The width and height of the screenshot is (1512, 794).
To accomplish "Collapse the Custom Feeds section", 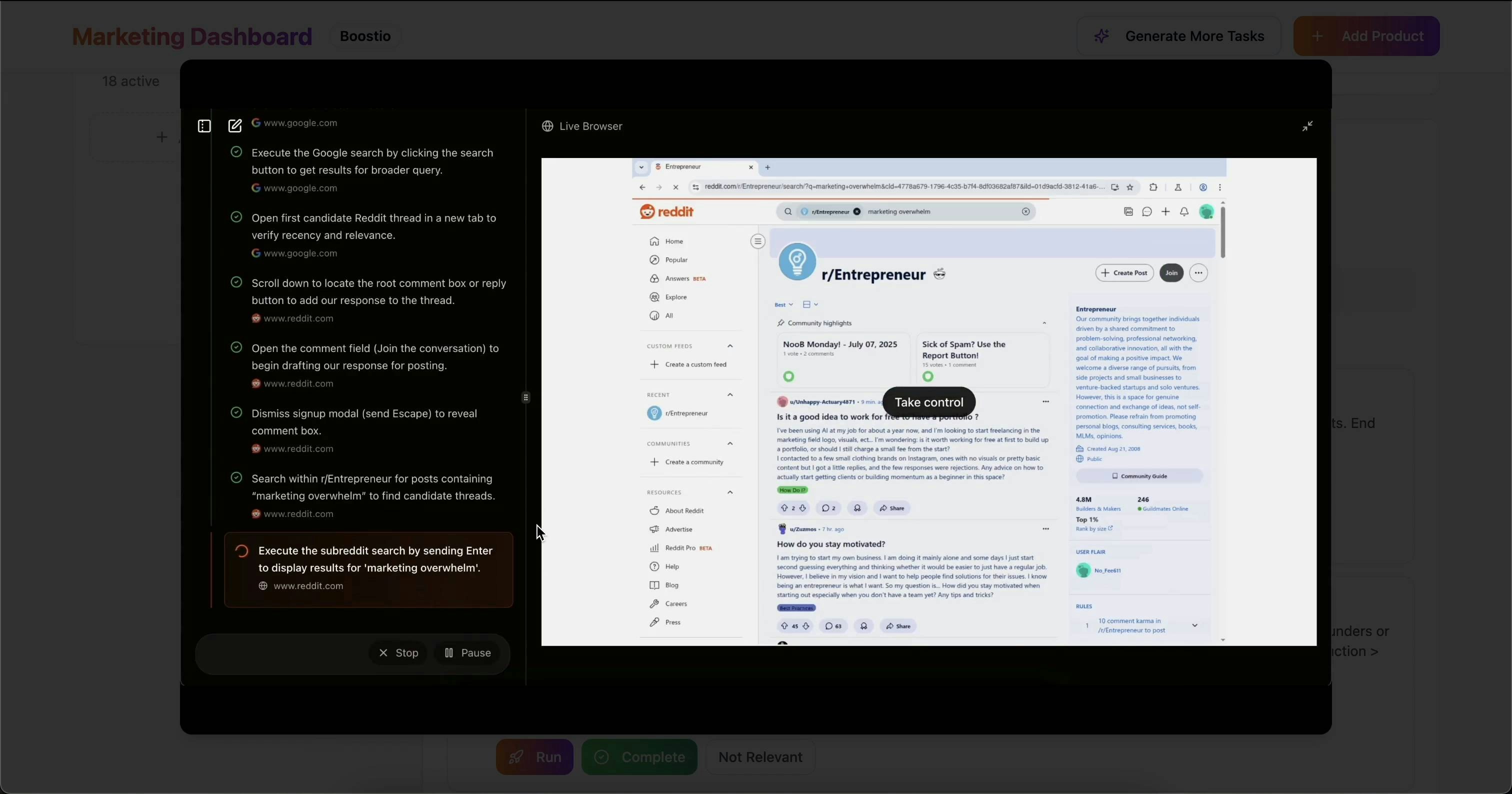I will tap(730, 346).
